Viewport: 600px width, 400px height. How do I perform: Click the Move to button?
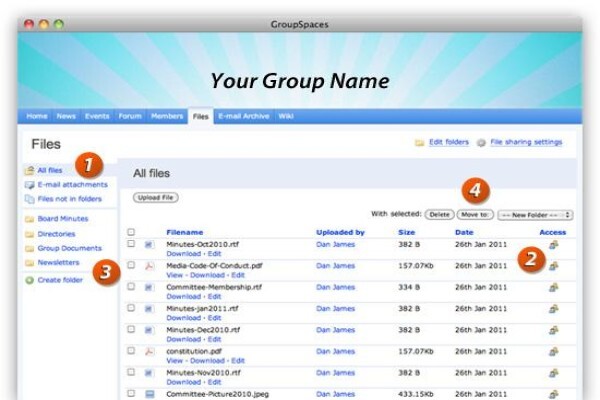(475, 215)
